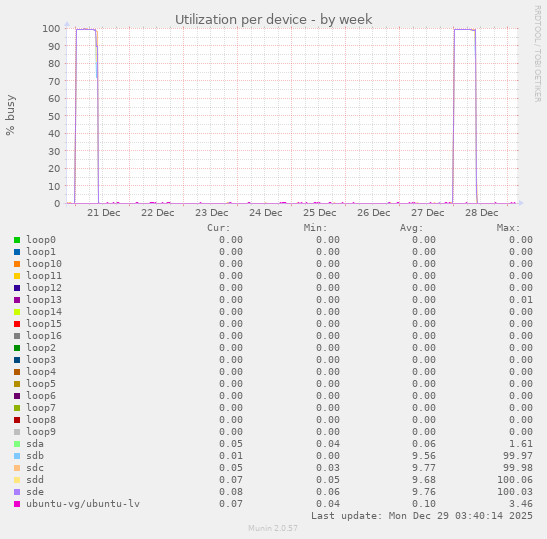
Task: Click the 'Cur:' column header
Action: click(219, 228)
